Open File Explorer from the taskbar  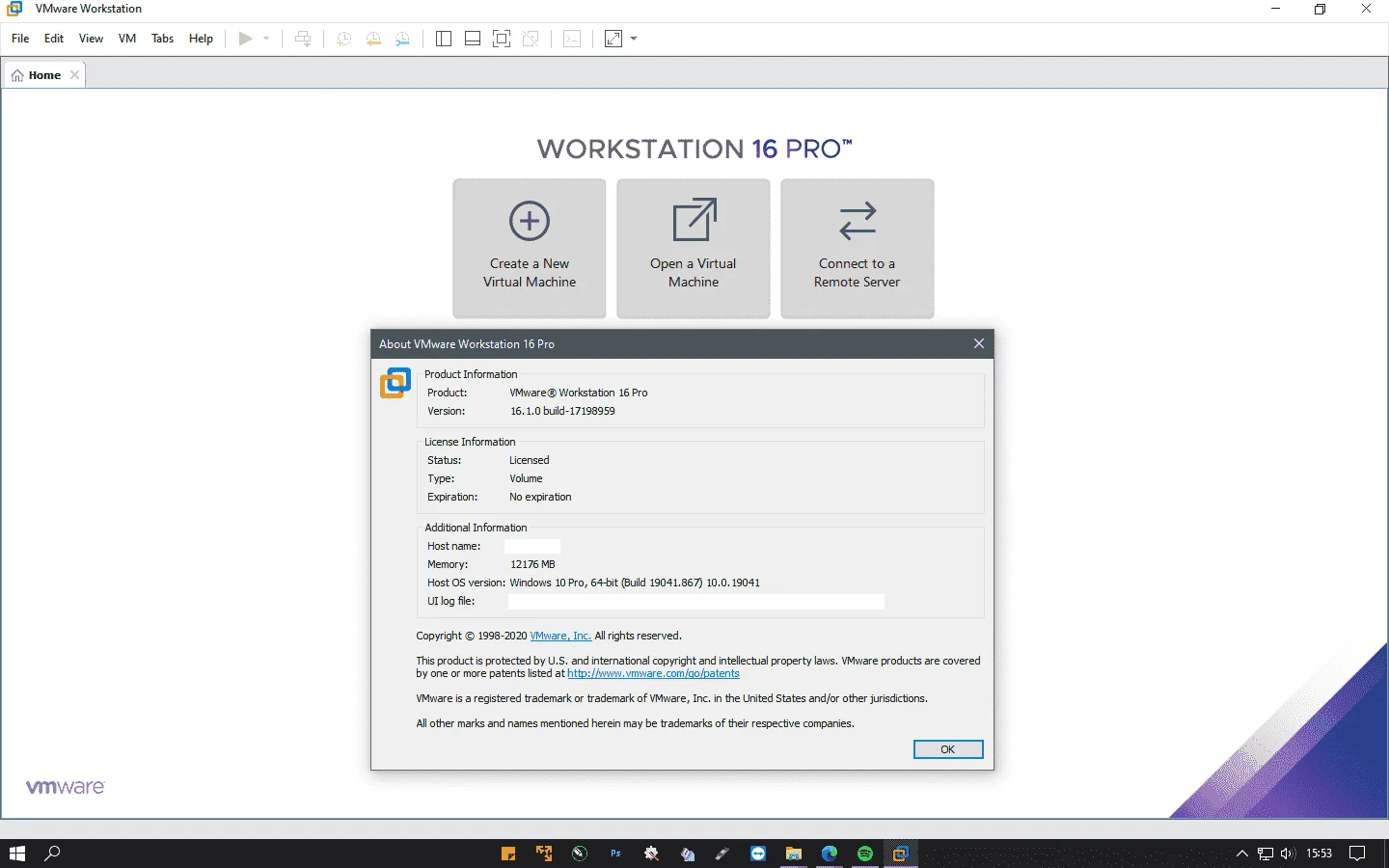pyautogui.click(x=794, y=854)
